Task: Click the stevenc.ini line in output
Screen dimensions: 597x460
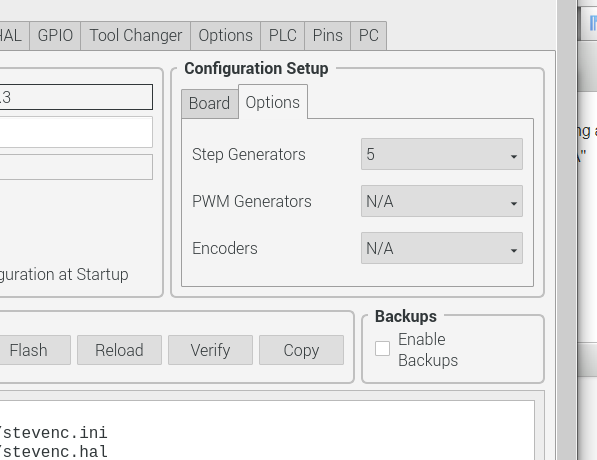Action: point(53,433)
